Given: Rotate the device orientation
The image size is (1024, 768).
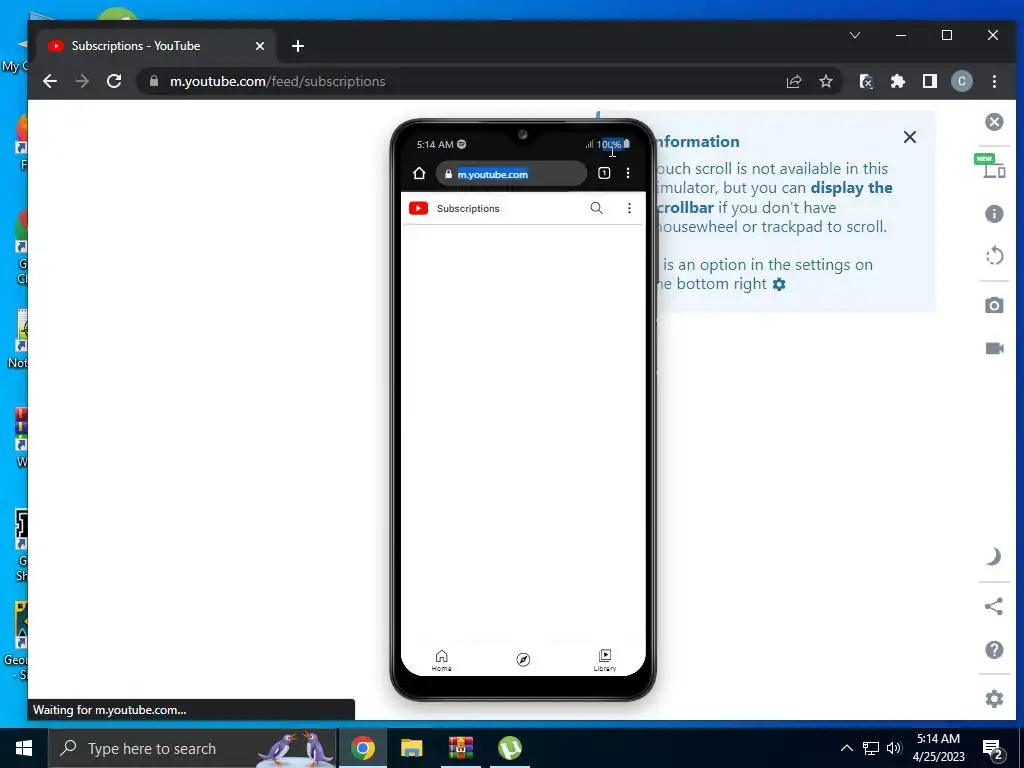Looking at the screenshot, I should (994, 255).
